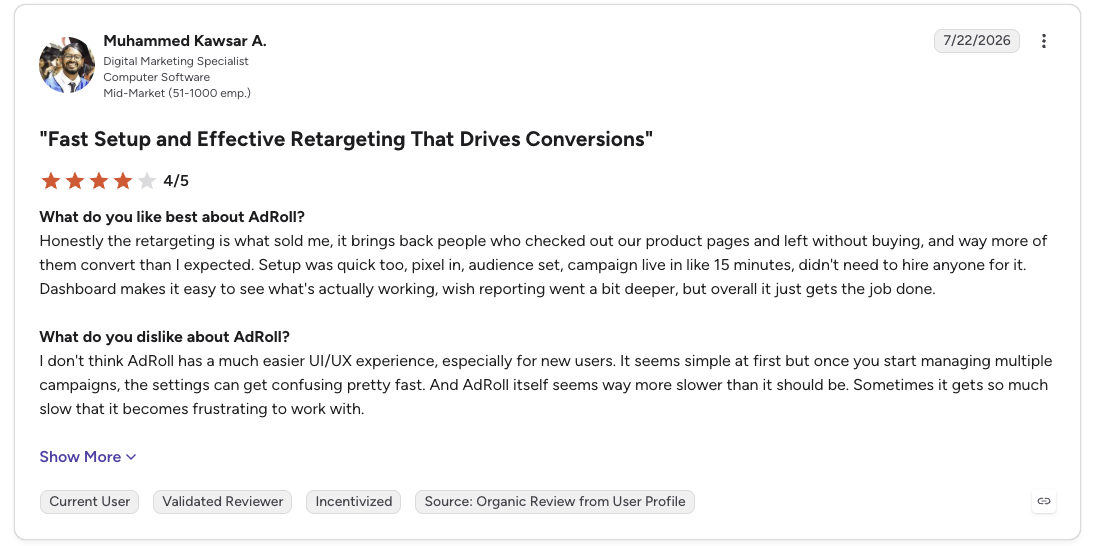Open the review title about Fast Setup
Screen dimensions: 1095x546
[x=346, y=139]
